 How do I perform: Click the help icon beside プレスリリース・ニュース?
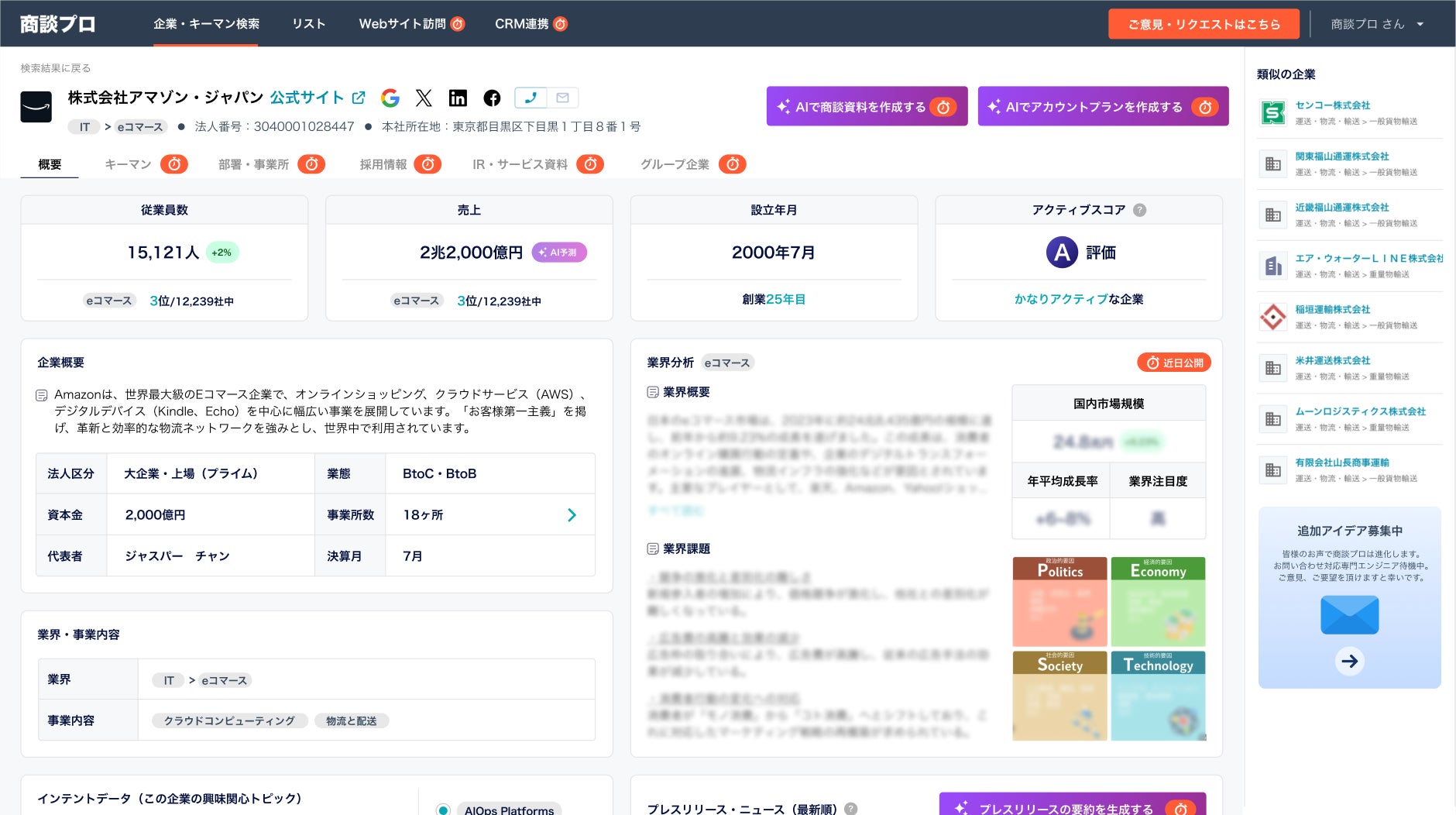[x=850, y=809]
